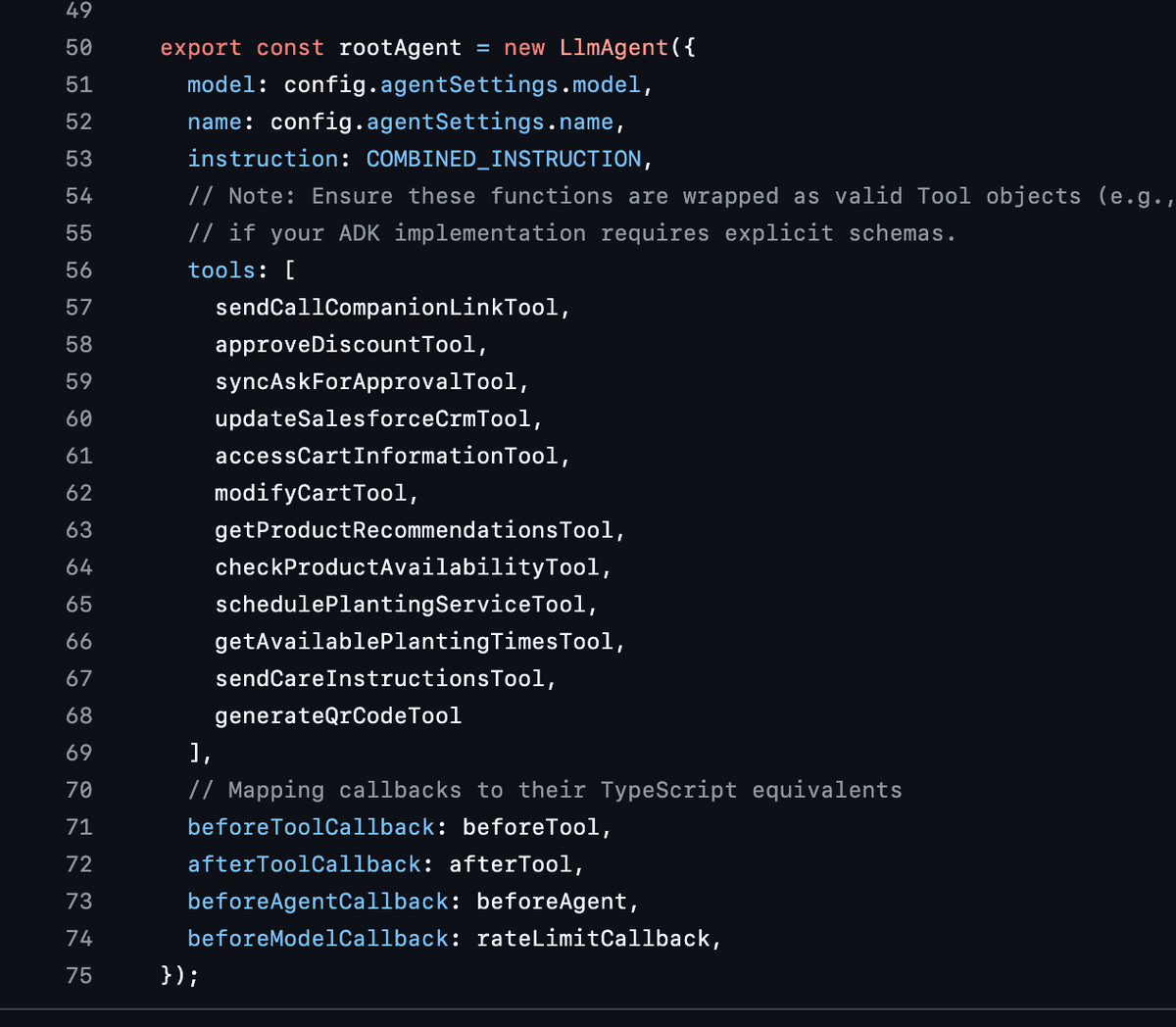Click the closing brace on line 75

167,976
